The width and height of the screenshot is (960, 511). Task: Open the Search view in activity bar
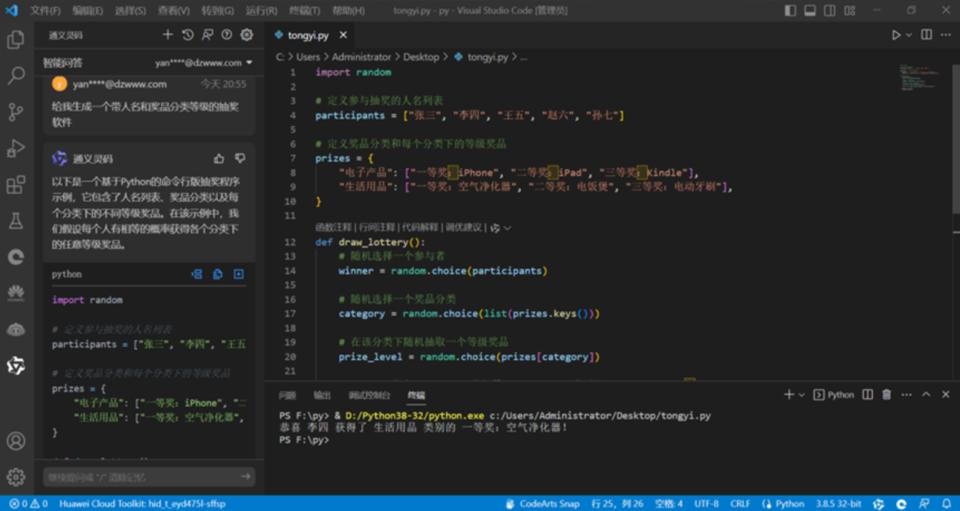click(x=16, y=76)
